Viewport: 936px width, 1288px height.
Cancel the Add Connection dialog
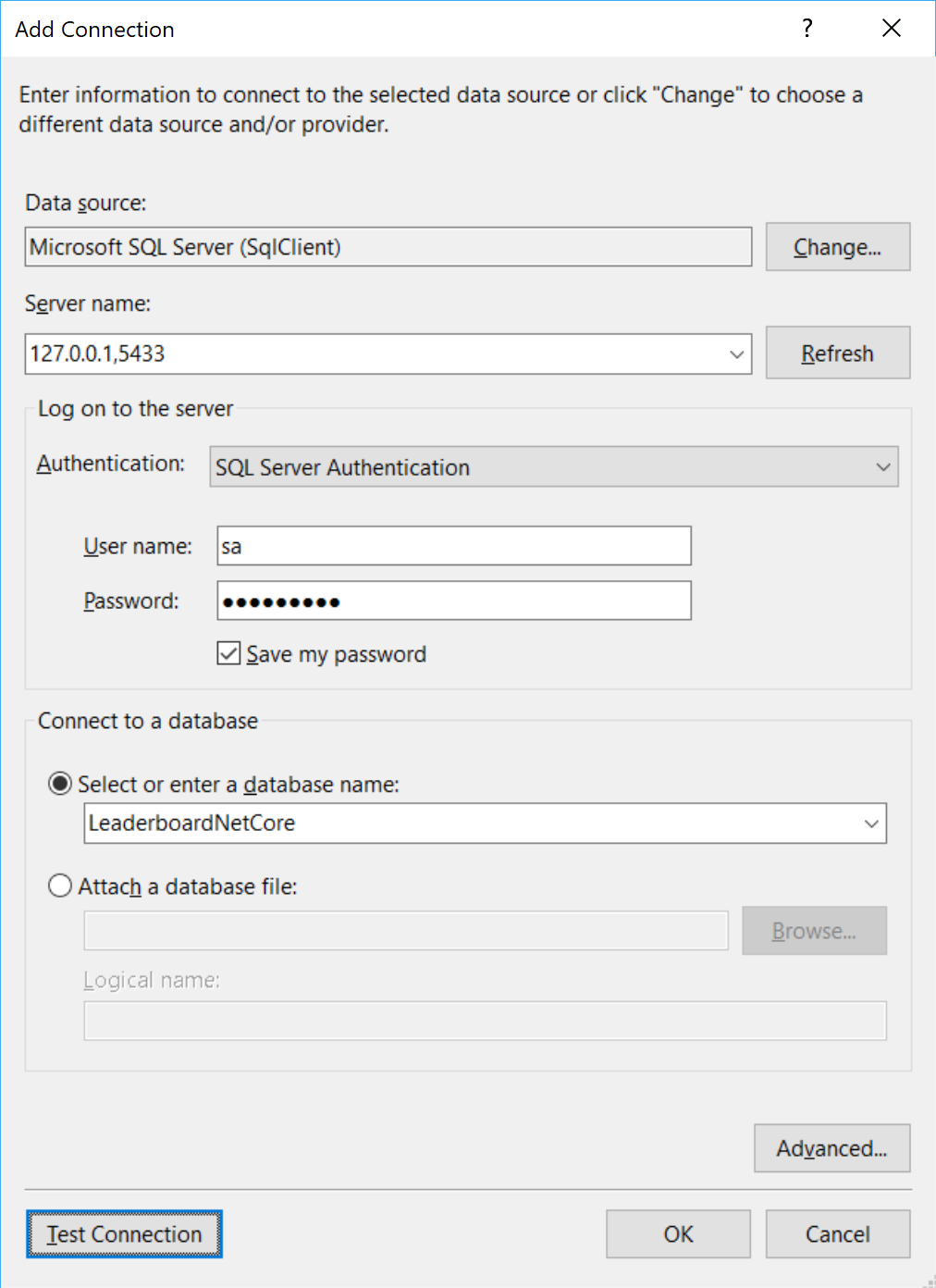(837, 1234)
